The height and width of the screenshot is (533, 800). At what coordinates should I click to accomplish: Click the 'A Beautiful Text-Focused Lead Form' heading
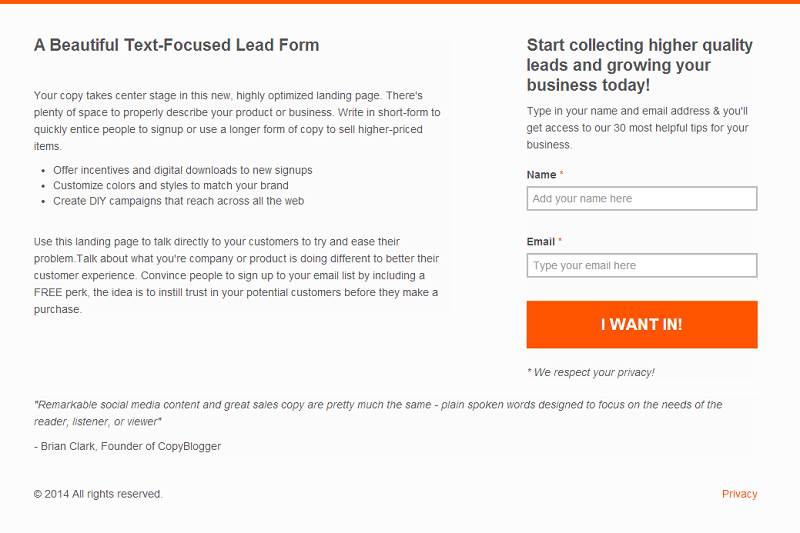(177, 45)
